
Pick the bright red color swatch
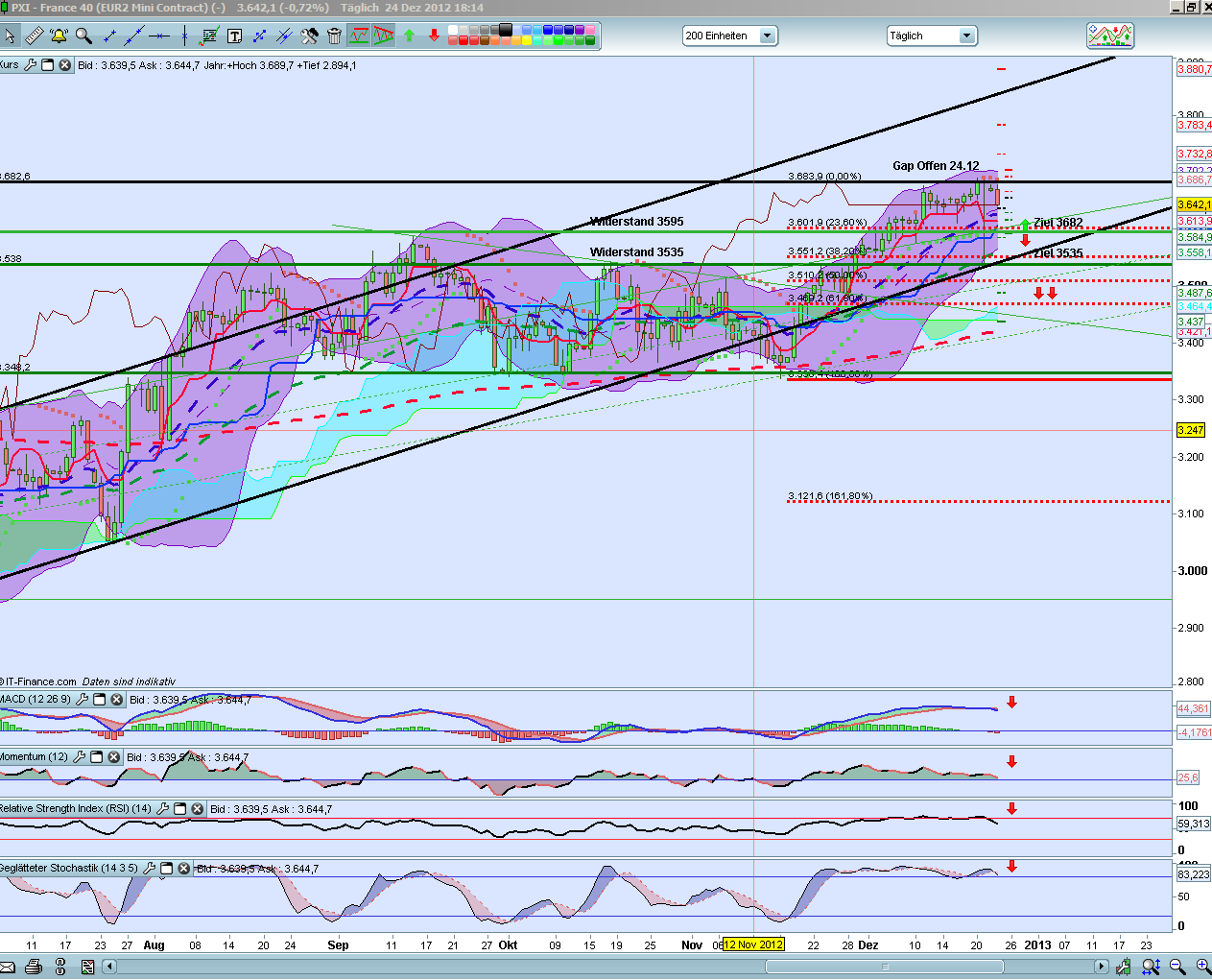tap(464, 40)
